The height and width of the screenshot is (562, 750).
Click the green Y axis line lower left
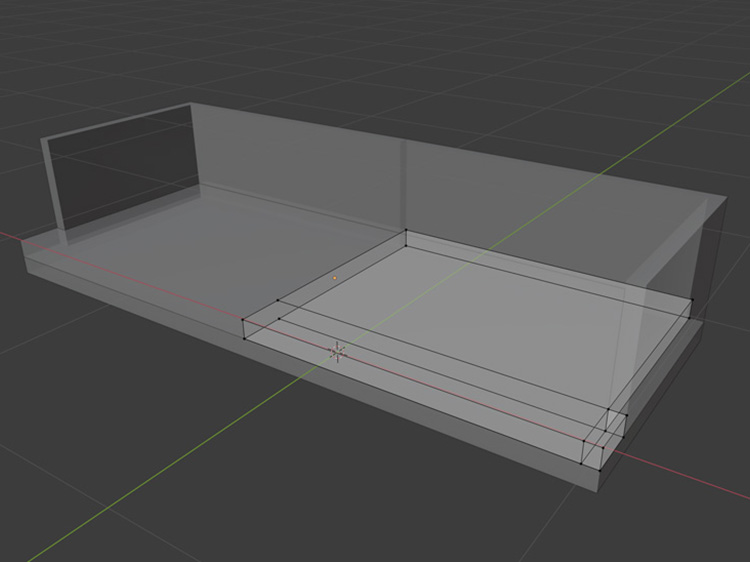(x=150, y=480)
